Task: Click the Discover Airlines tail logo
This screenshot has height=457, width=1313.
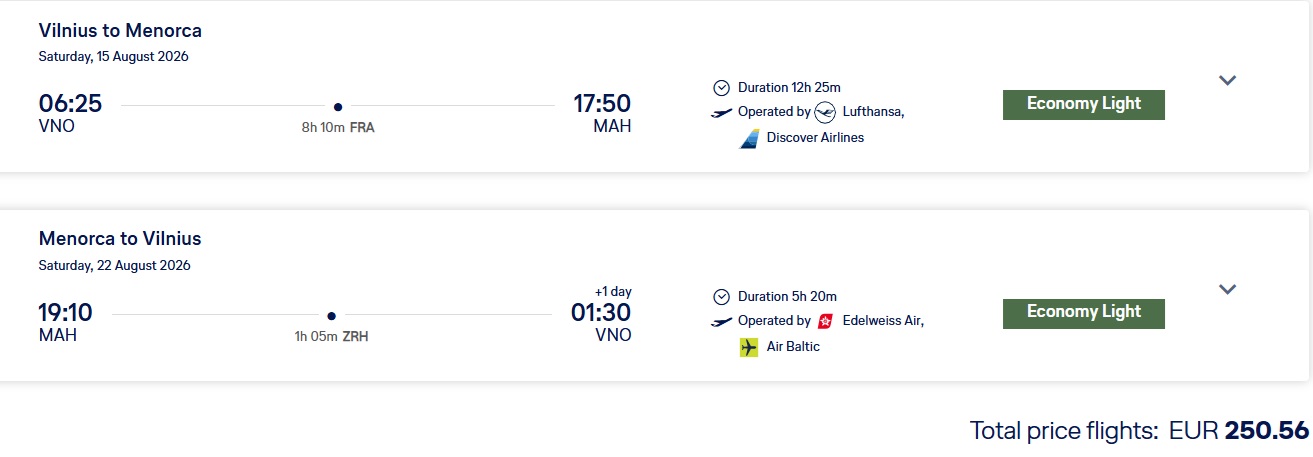Action: coord(749,138)
